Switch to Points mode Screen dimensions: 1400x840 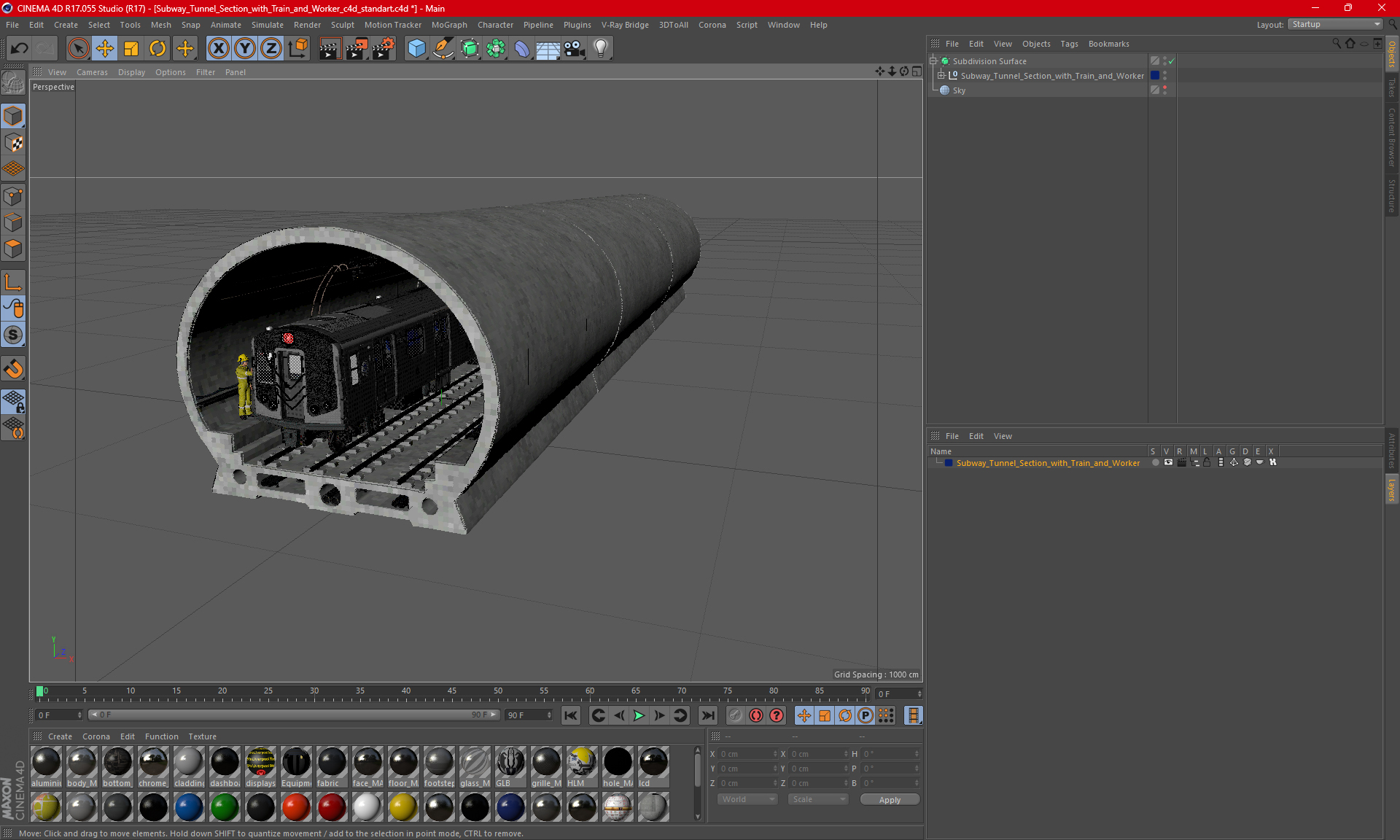(13, 195)
